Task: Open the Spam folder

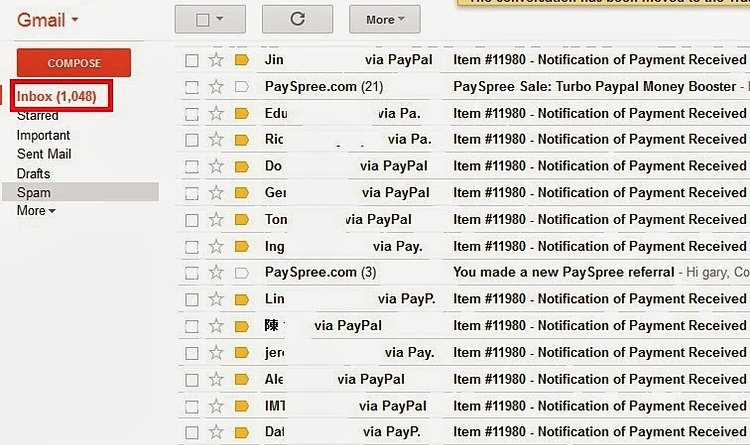Action: tap(80, 192)
